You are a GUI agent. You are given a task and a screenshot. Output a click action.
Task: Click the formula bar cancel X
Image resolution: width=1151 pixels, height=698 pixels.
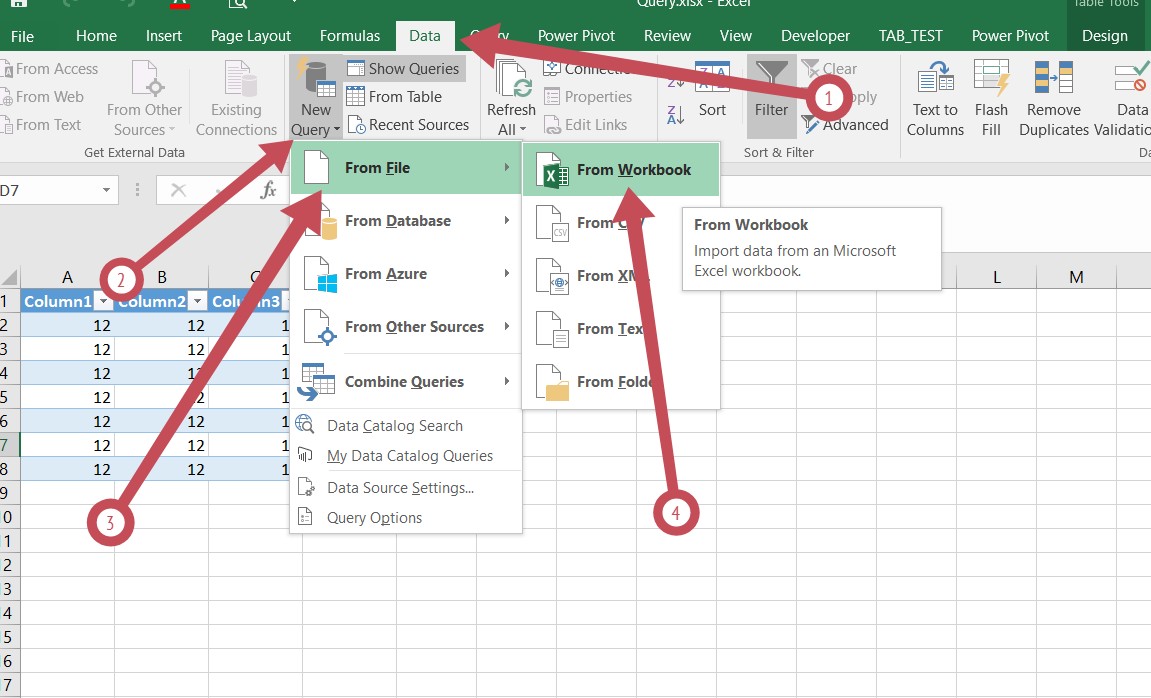pos(178,191)
